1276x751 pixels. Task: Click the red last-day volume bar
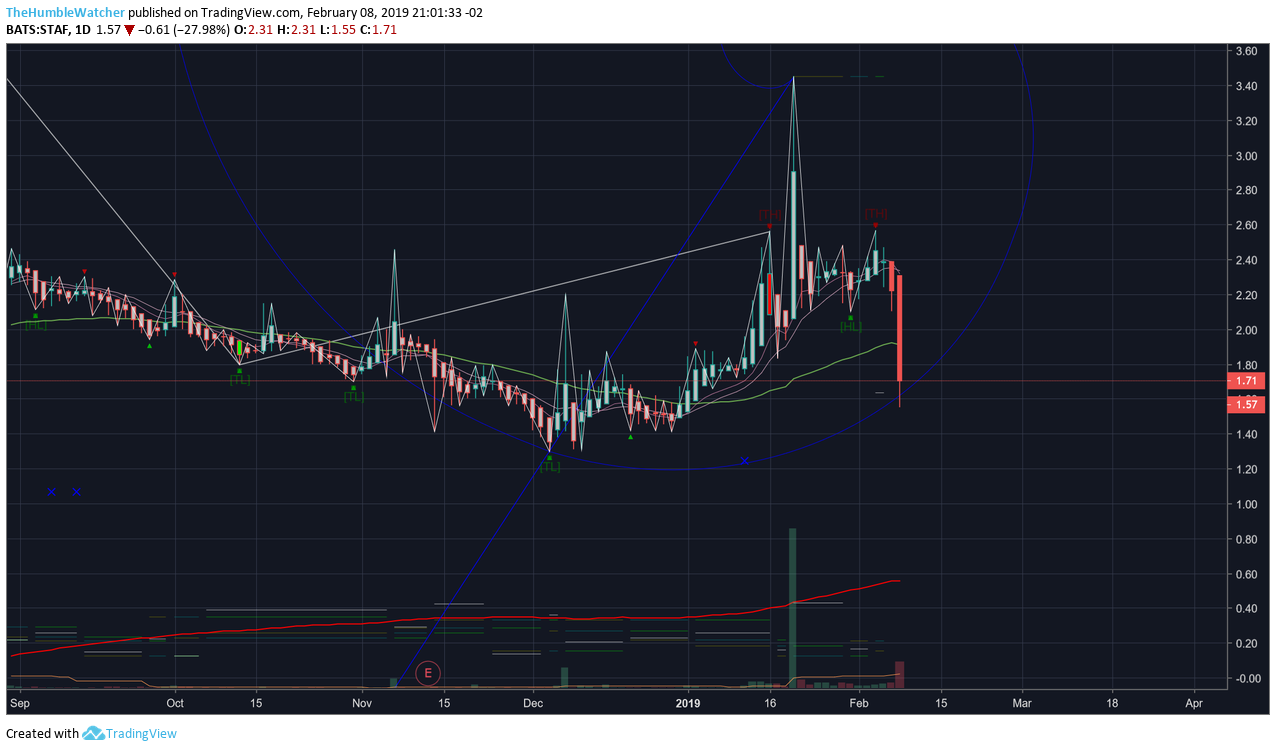(900, 674)
